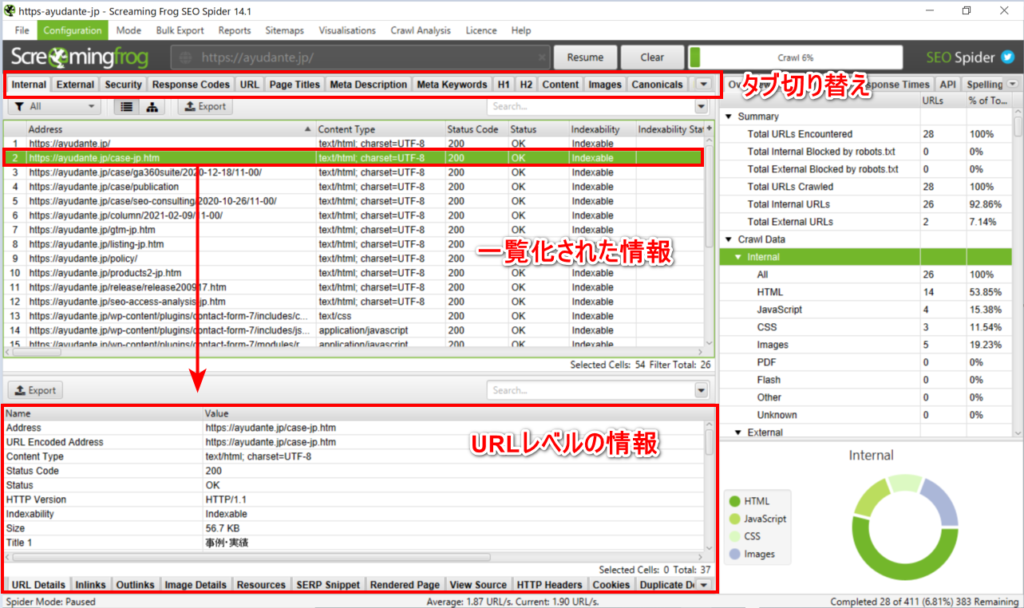Screen dimensions: 1024x608
Task: Open more tabs dropdown after Canonicals
Action: (703, 84)
